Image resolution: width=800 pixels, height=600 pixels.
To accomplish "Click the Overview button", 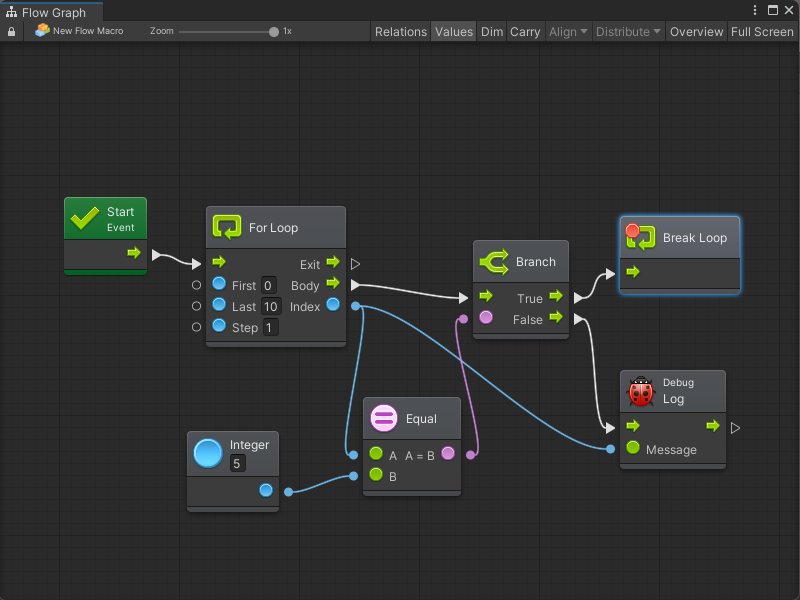I will coord(696,32).
